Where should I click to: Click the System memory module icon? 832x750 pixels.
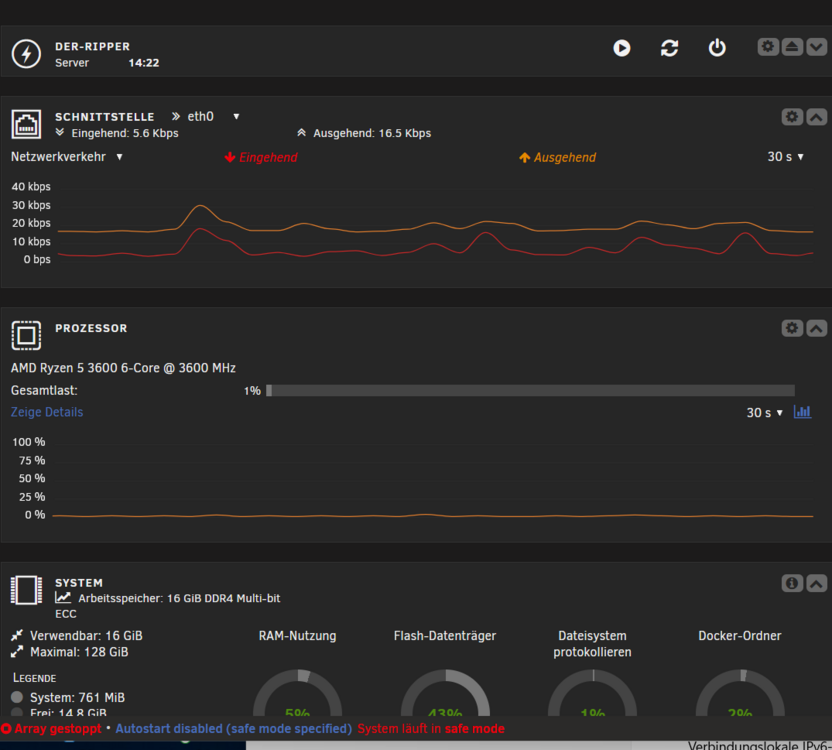pos(26,590)
